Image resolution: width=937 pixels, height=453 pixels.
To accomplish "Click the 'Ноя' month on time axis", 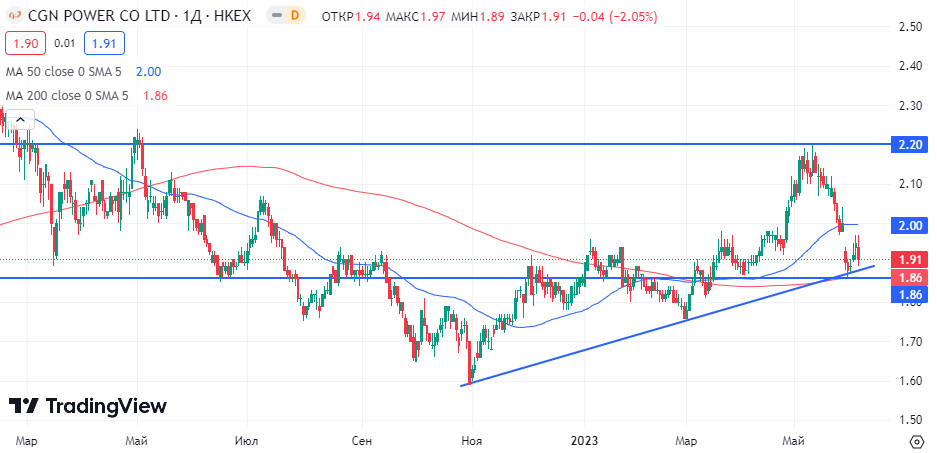I will tap(471, 440).
